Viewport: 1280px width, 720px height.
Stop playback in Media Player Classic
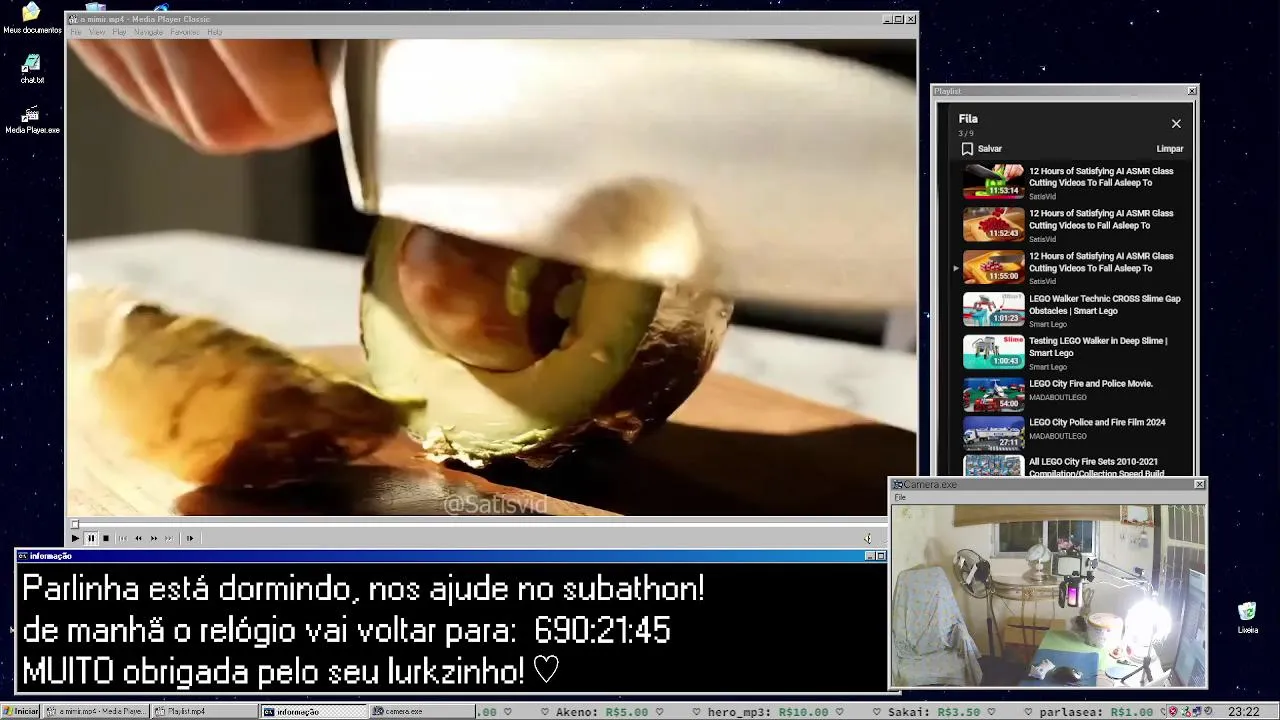click(106, 538)
